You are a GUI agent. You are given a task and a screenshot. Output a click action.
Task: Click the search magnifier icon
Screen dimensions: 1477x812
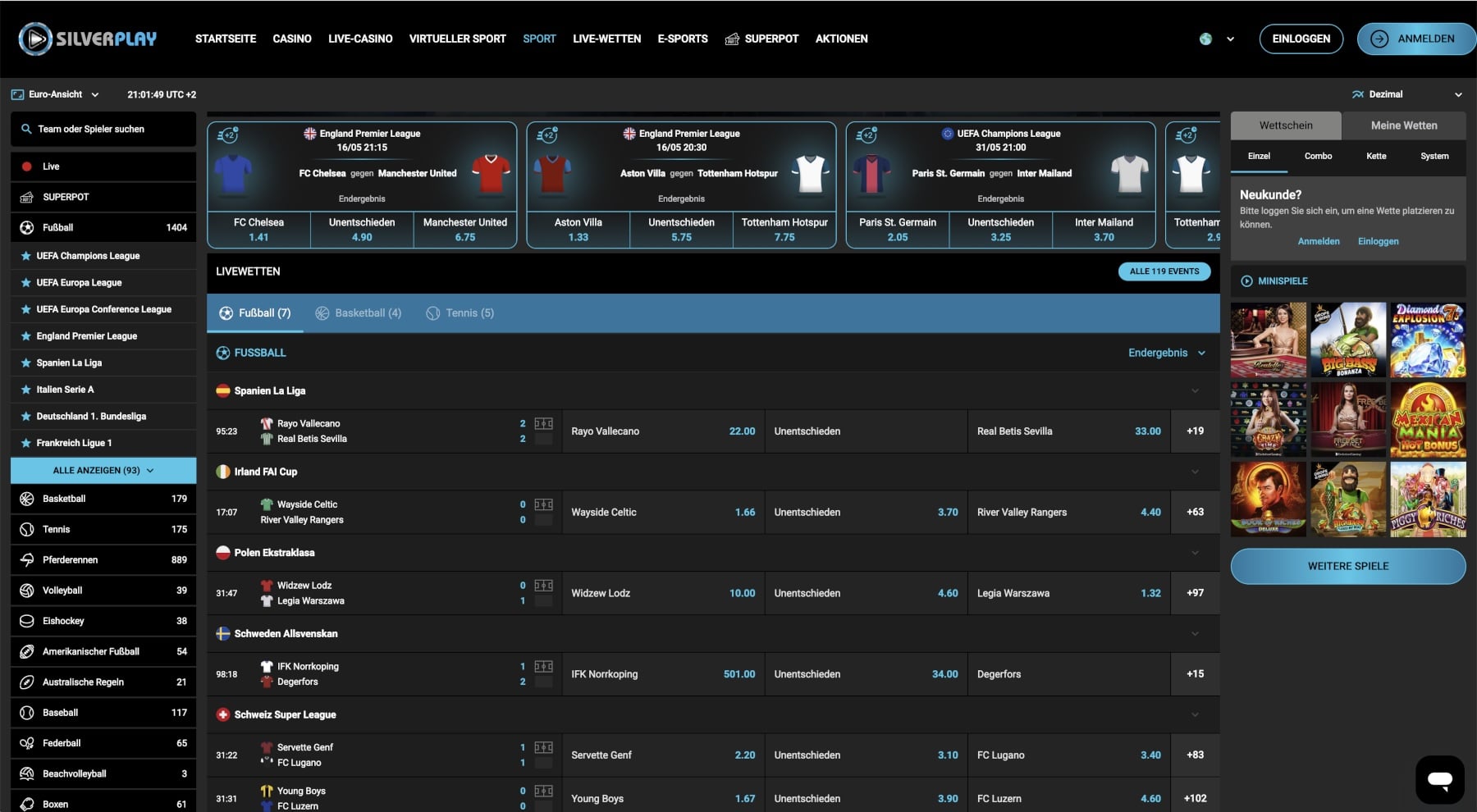point(26,129)
